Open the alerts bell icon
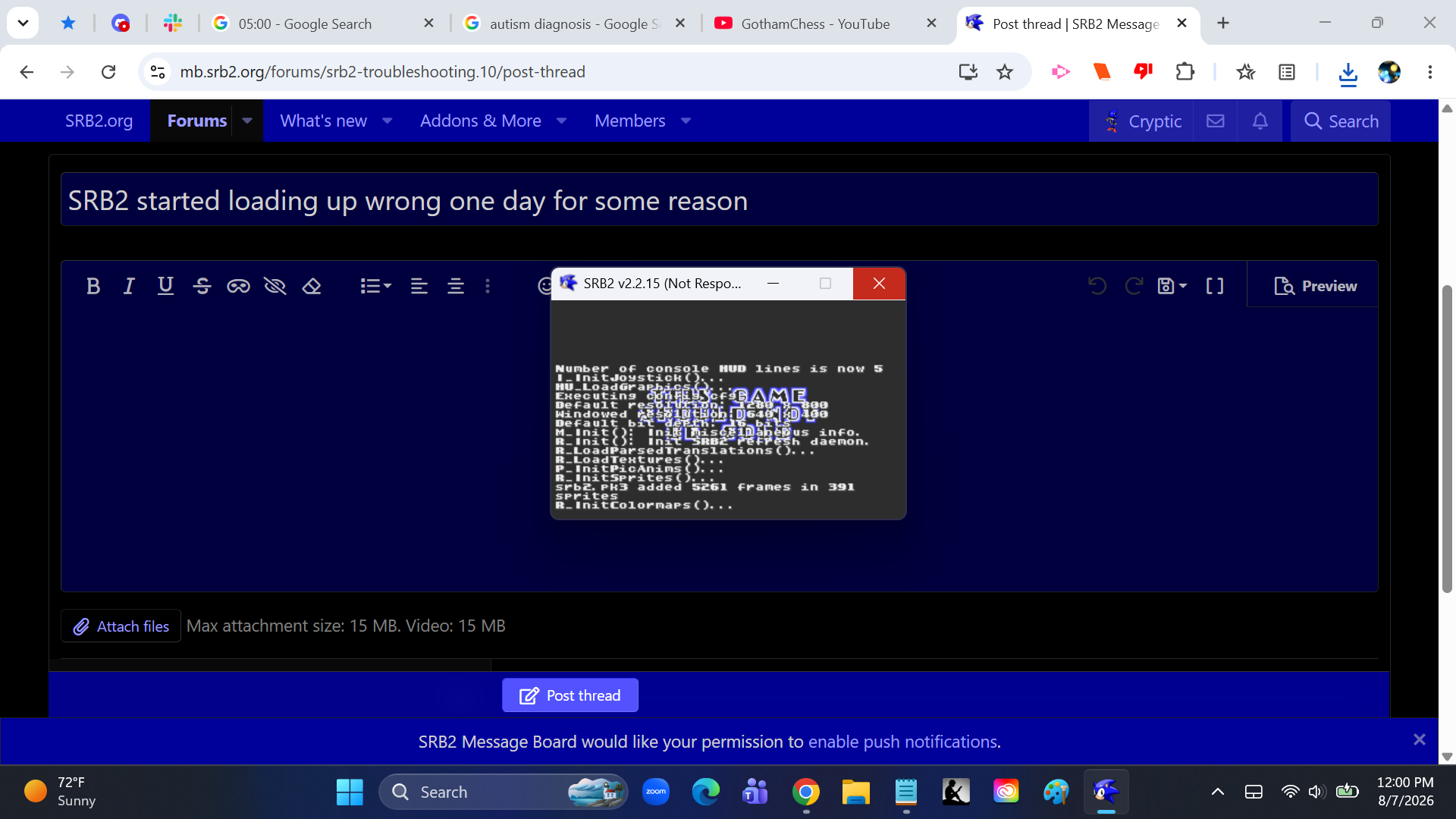The width and height of the screenshot is (1456, 819). tap(1260, 121)
